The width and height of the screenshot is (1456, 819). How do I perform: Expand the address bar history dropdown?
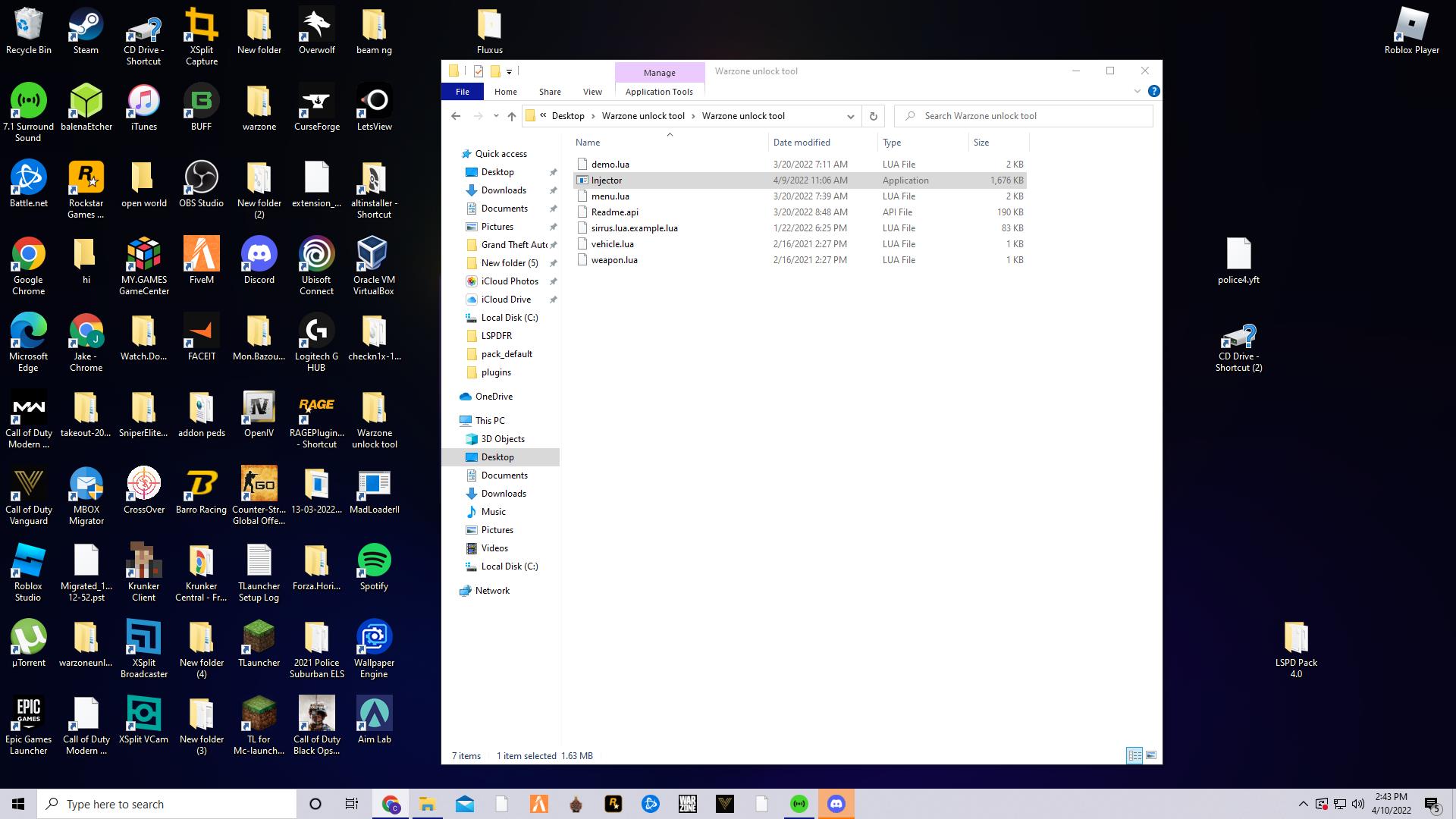[x=850, y=116]
